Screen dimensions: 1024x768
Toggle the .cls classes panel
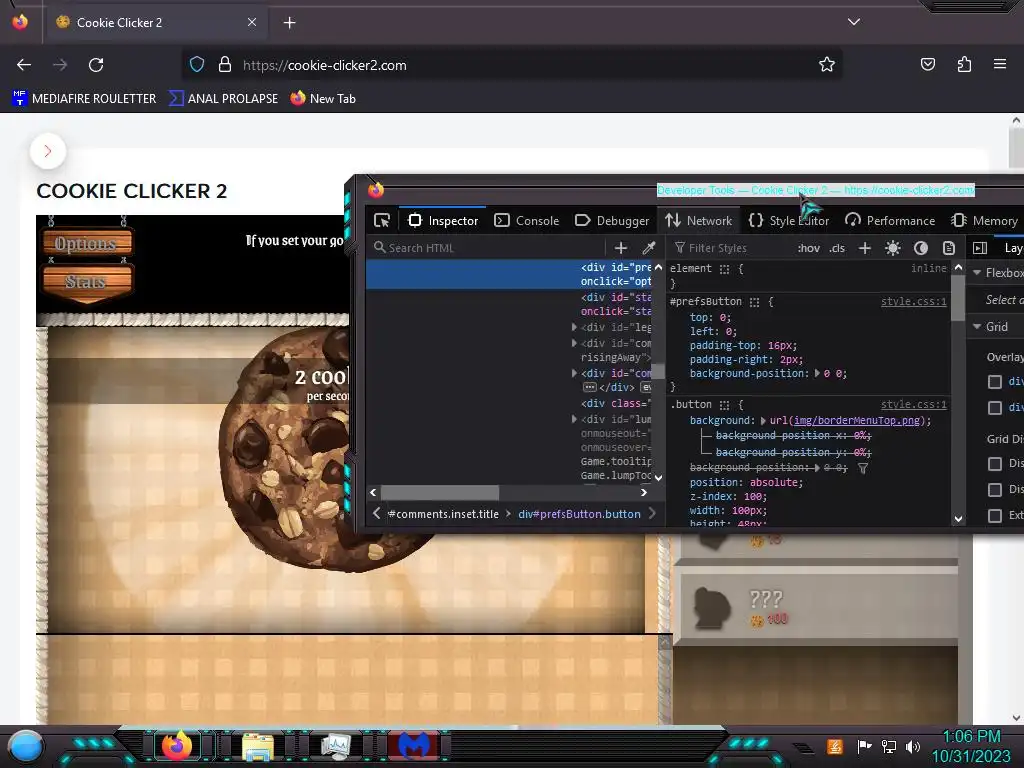click(837, 248)
